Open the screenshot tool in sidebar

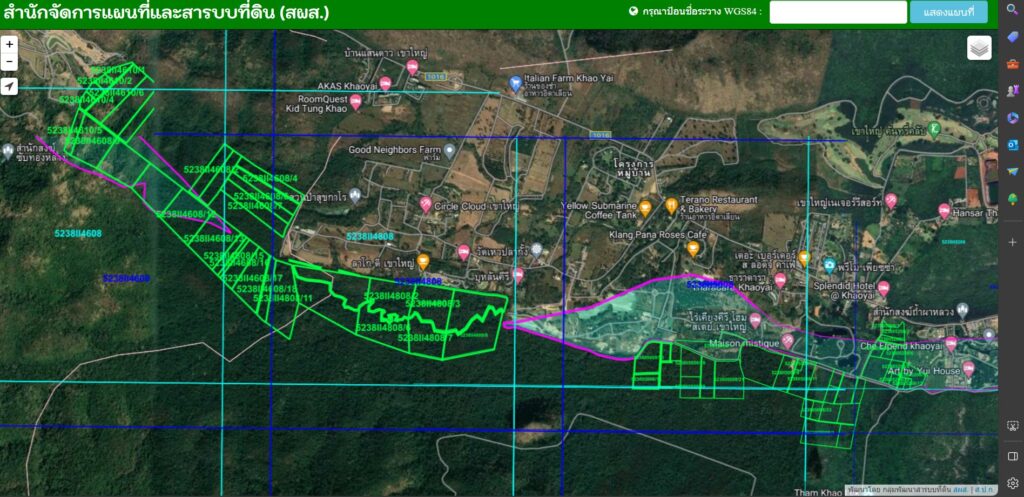click(1012, 426)
